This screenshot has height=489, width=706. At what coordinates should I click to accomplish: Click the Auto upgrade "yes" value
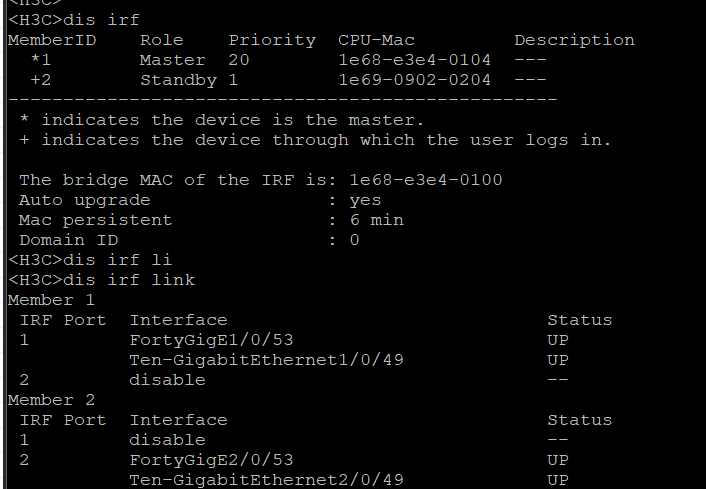coord(366,200)
